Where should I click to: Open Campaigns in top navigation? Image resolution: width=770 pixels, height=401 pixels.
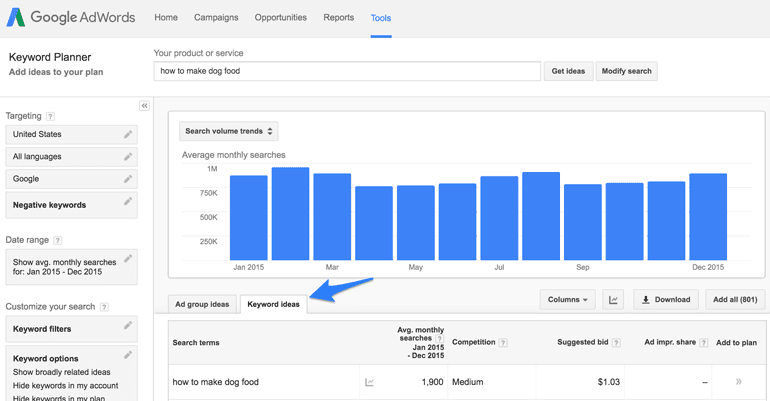[x=216, y=18]
